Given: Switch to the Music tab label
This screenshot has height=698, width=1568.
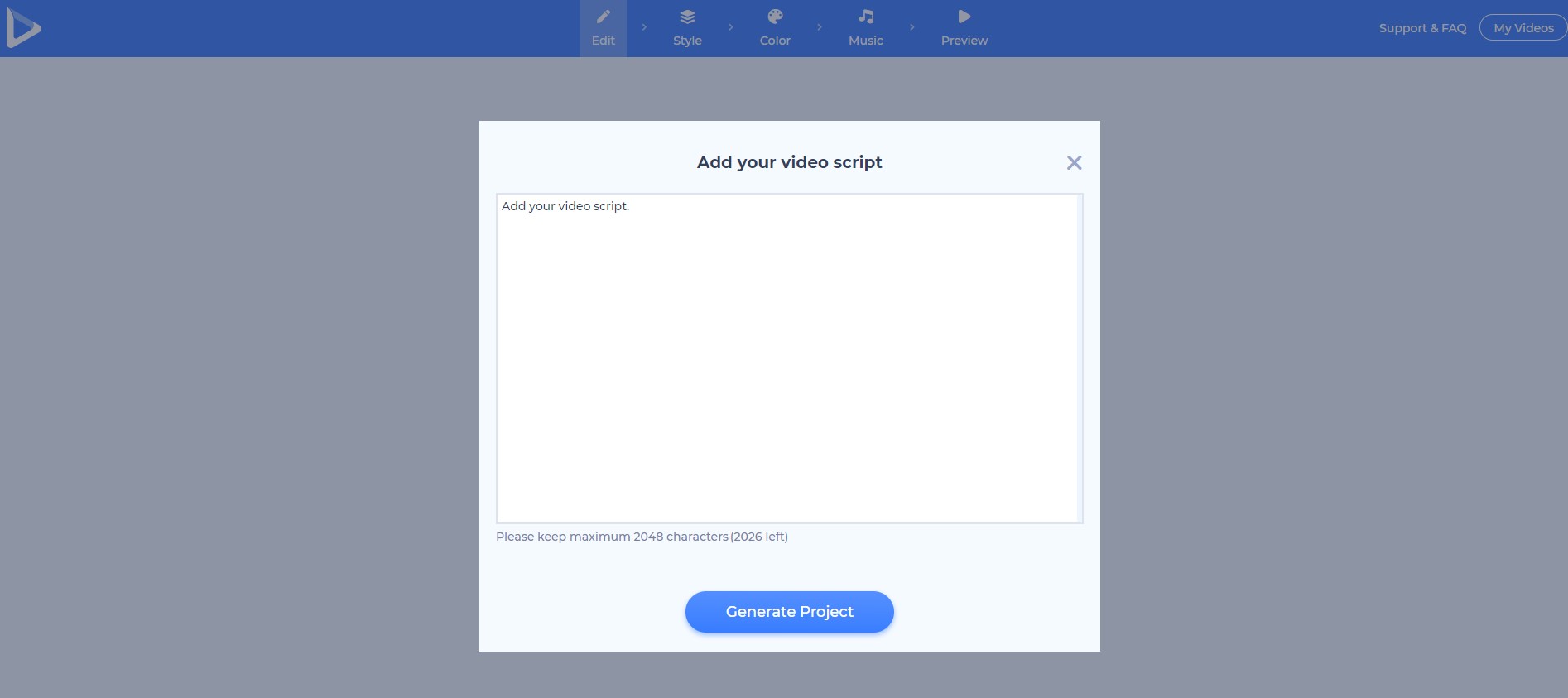Looking at the screenshot, I should pyautogui.click(x=866, y=41).
